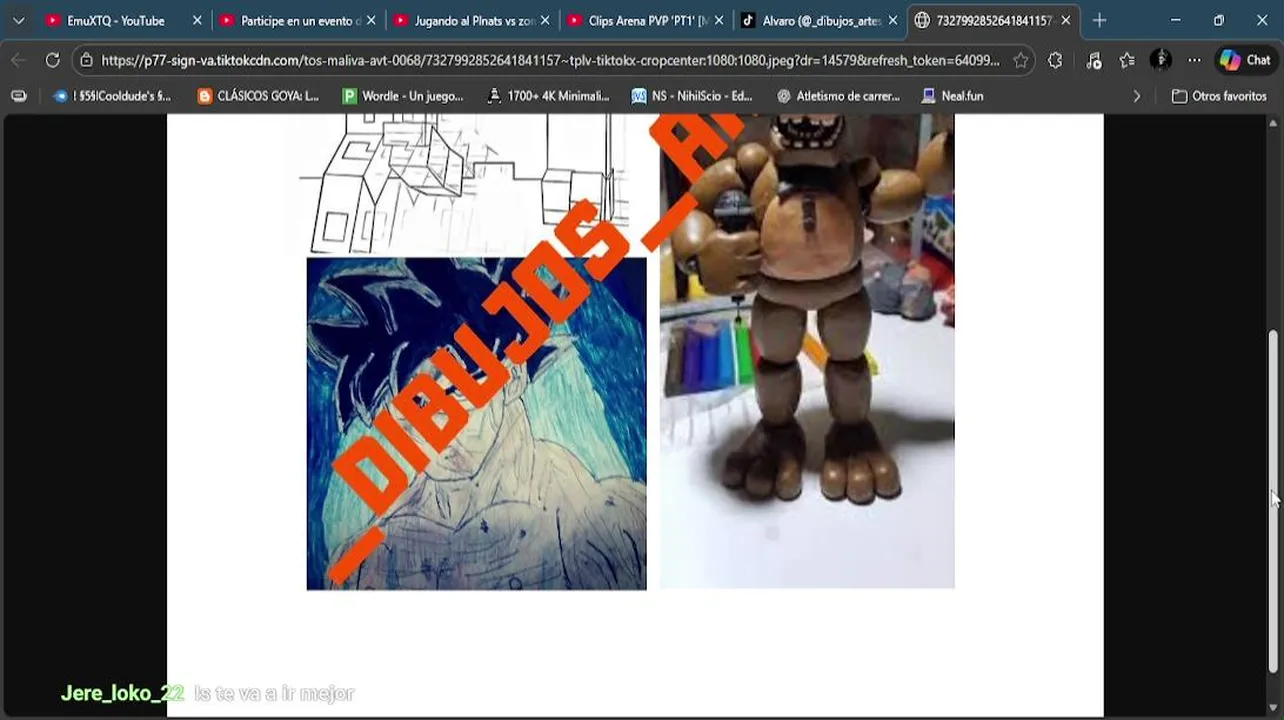Click the blue Goku drawing image
The width and height of the screenshot is (1284, 720).
pos(476,424)
